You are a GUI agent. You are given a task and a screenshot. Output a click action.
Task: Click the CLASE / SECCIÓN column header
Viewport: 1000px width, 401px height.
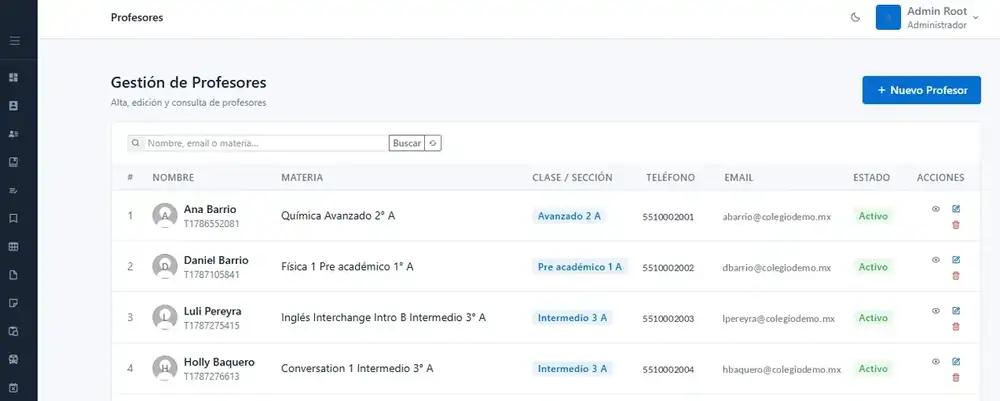click(x=572, y=178)
